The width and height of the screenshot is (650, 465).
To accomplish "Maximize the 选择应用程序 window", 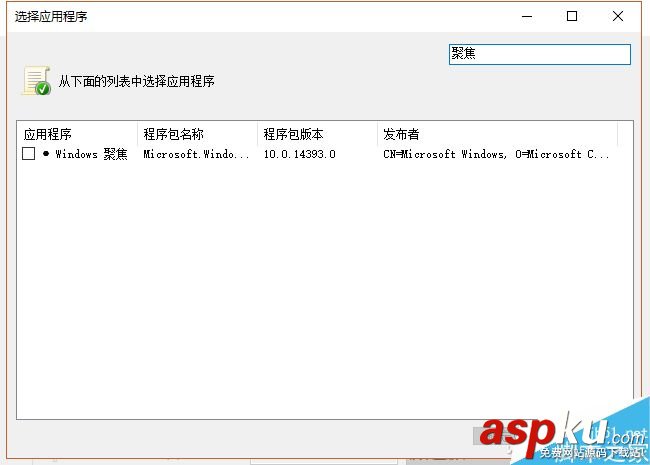I will [572, 17].
